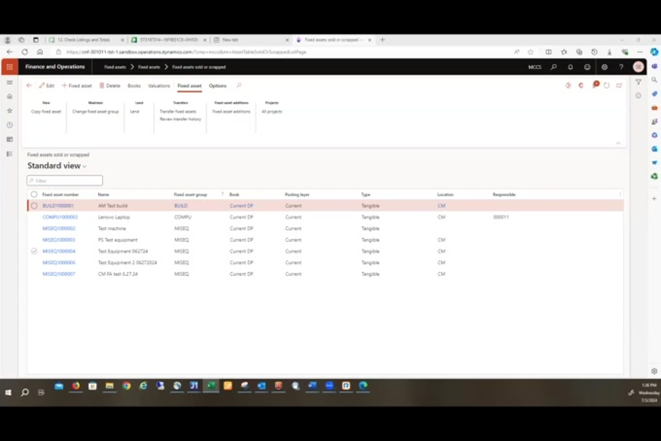Click the search magnifier in the top bar
The width and height of the screenshot is (661, 441).
coord(554,67)
